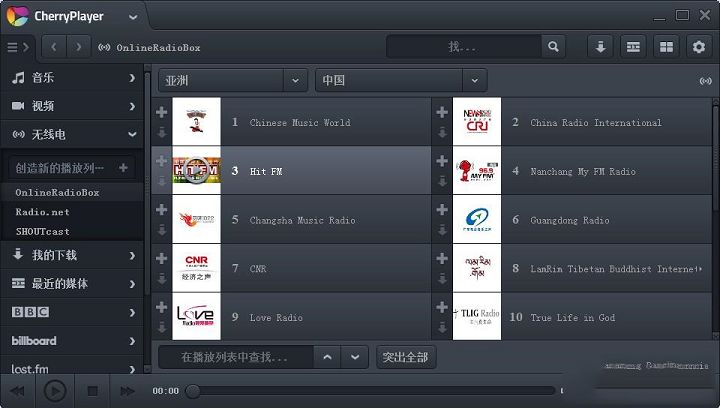Play Hit FM thumbnail
The image size is (720, 408).
click(x=197, y=170)
